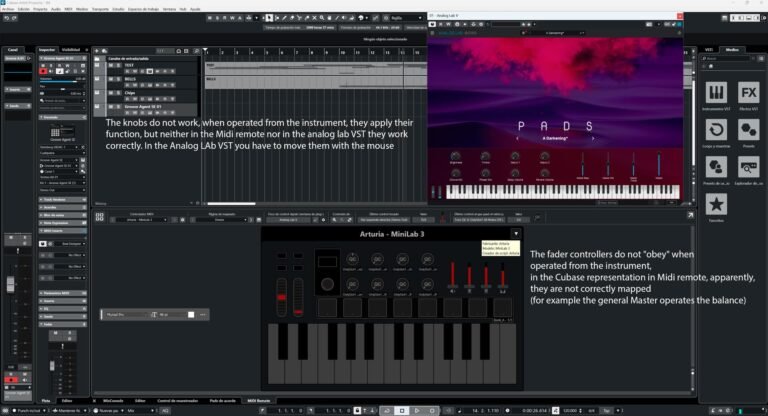This screenshot has height=416, width=768.
Task: Click the Stop transport button
Action: point(402,411)
